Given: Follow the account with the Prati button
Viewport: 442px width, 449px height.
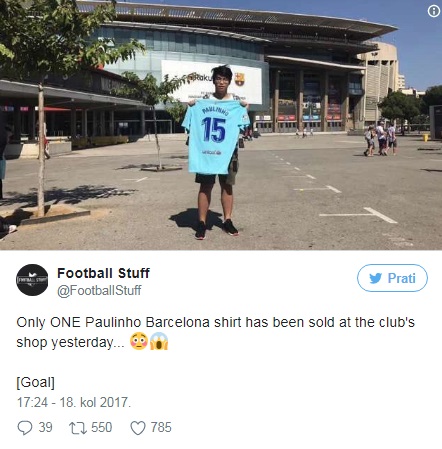Looking at the screenshot, I should (392, 278).
